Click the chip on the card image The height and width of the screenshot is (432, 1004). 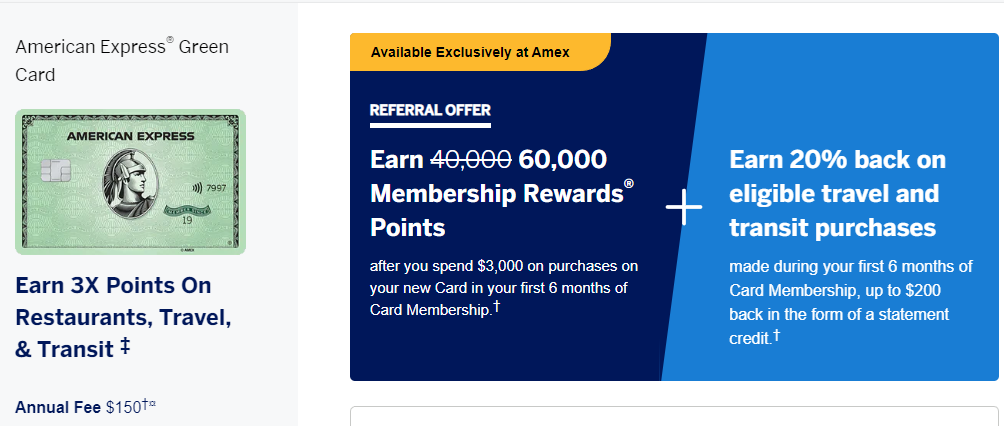coord(51,171)
